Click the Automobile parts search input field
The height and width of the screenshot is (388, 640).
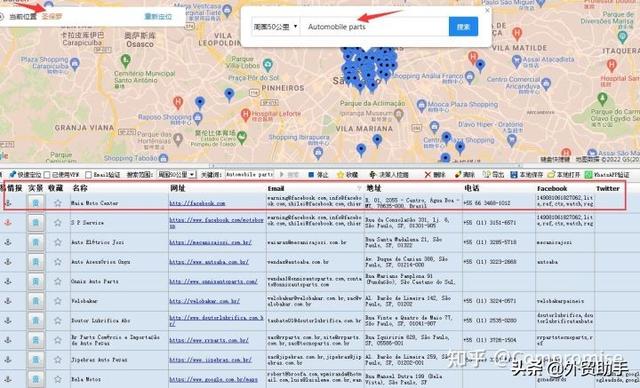[374, 27]
